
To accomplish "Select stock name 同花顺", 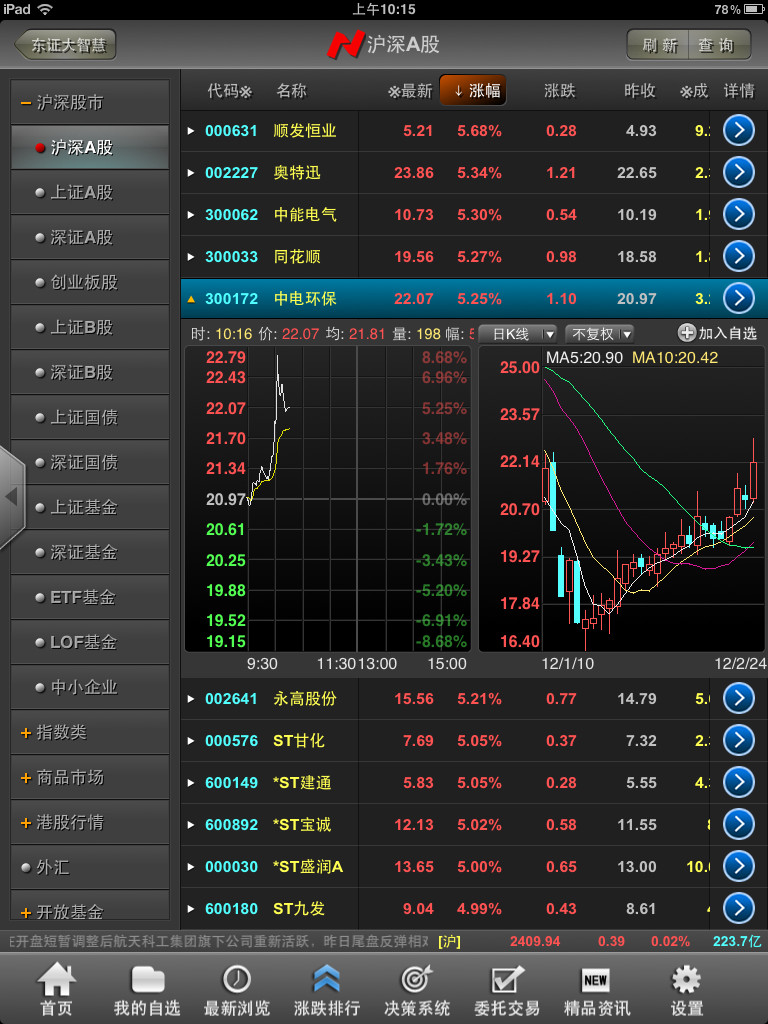I will [297, 257].
